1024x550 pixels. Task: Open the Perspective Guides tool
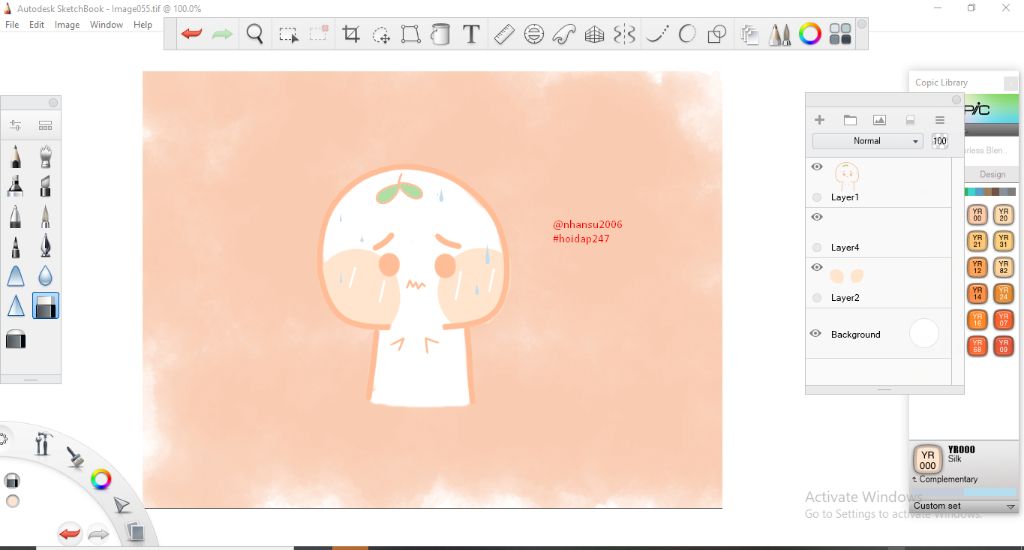(594, 34)
